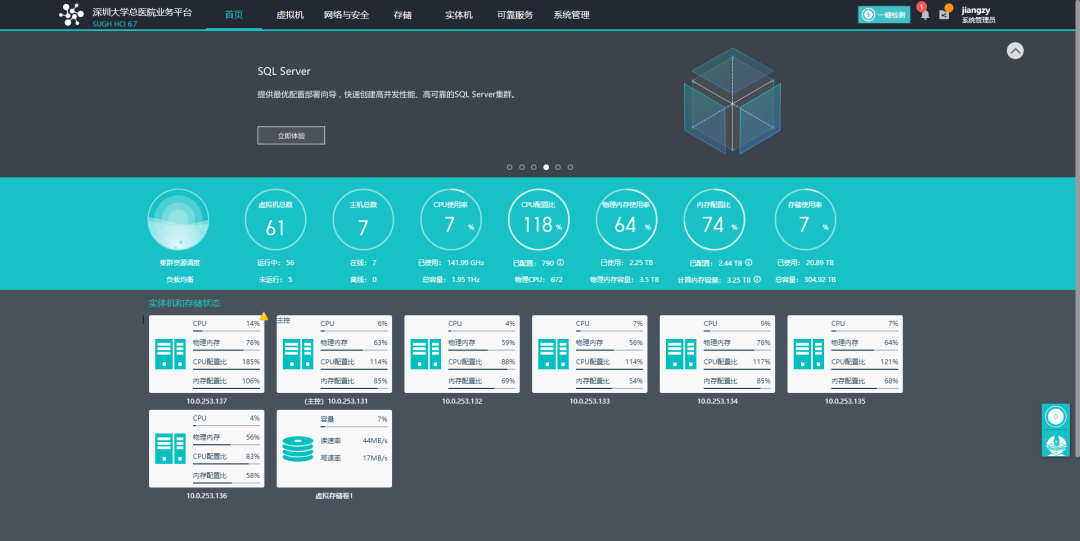Open server icon of host 10.0.253.133
This screenshot has height=541, width=1080.
pos(553,354)
